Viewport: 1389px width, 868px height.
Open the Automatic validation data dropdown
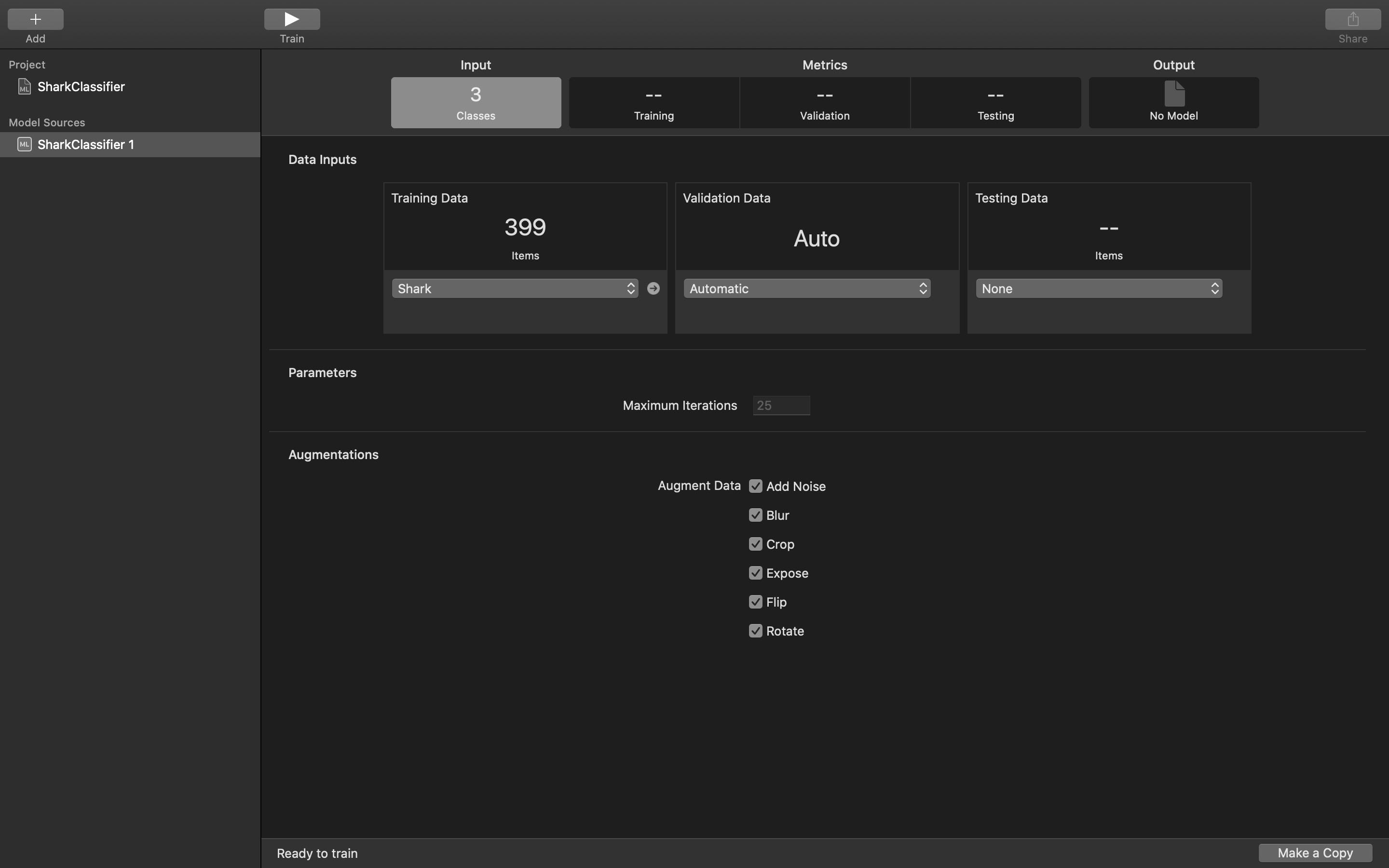[806, 288]
